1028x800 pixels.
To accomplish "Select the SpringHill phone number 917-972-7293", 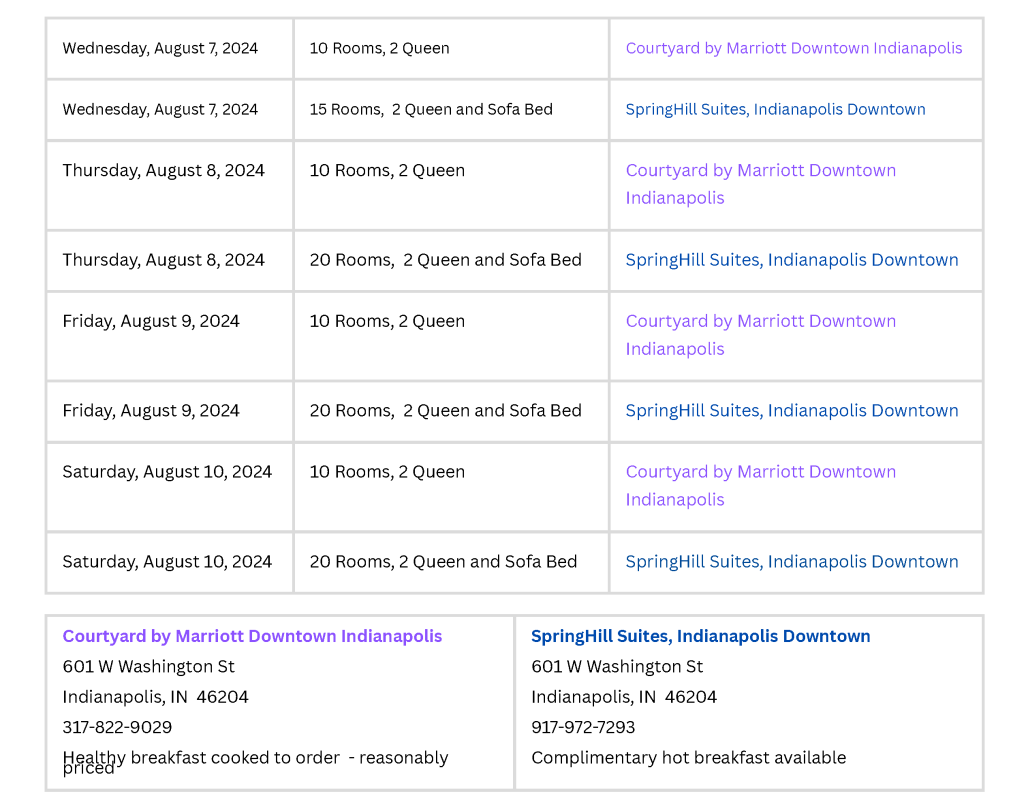I will (x=583, y=727).
